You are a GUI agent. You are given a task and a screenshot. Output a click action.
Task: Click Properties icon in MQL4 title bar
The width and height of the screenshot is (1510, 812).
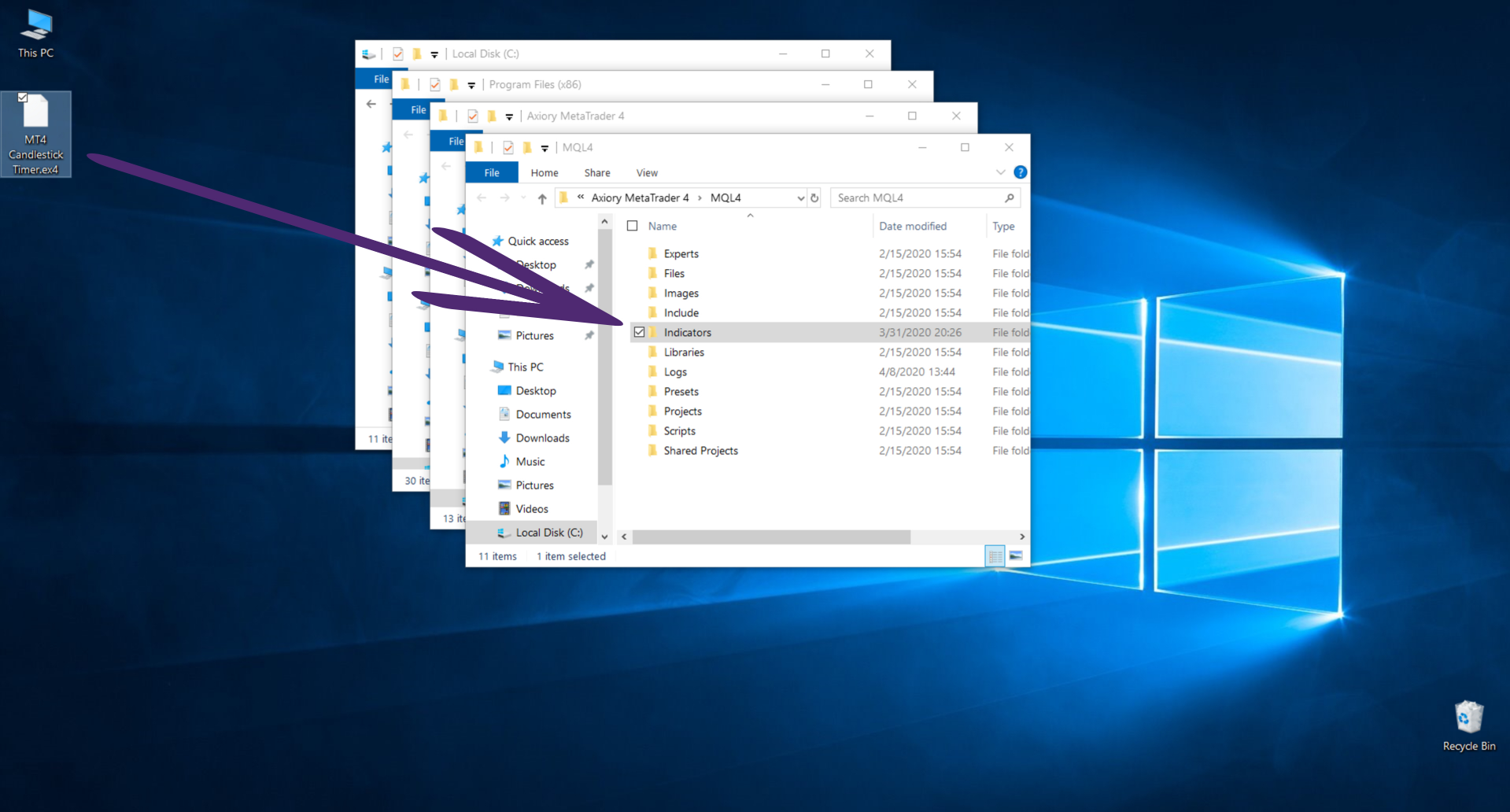(508, 147)
